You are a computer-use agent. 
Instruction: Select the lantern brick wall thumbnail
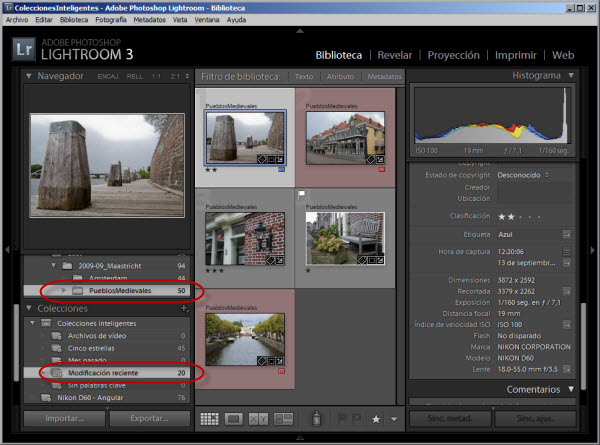245,239
